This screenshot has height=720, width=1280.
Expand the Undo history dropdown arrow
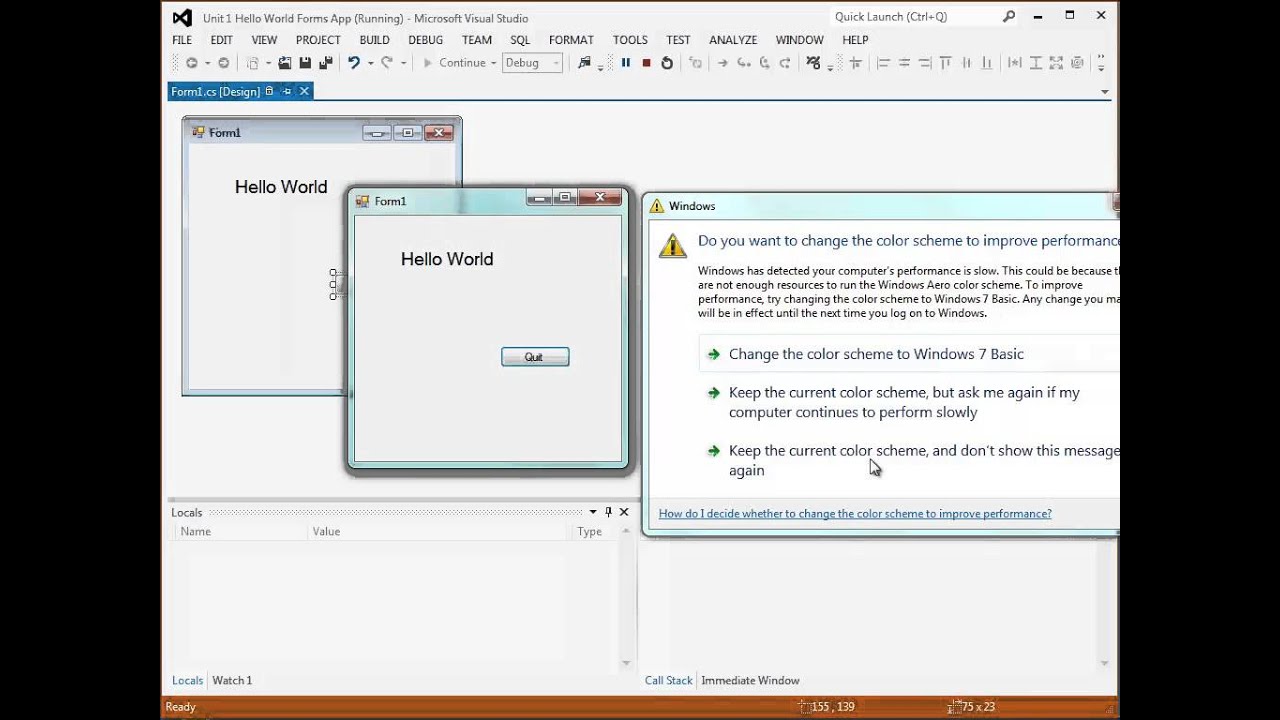[x=370, y=63]
